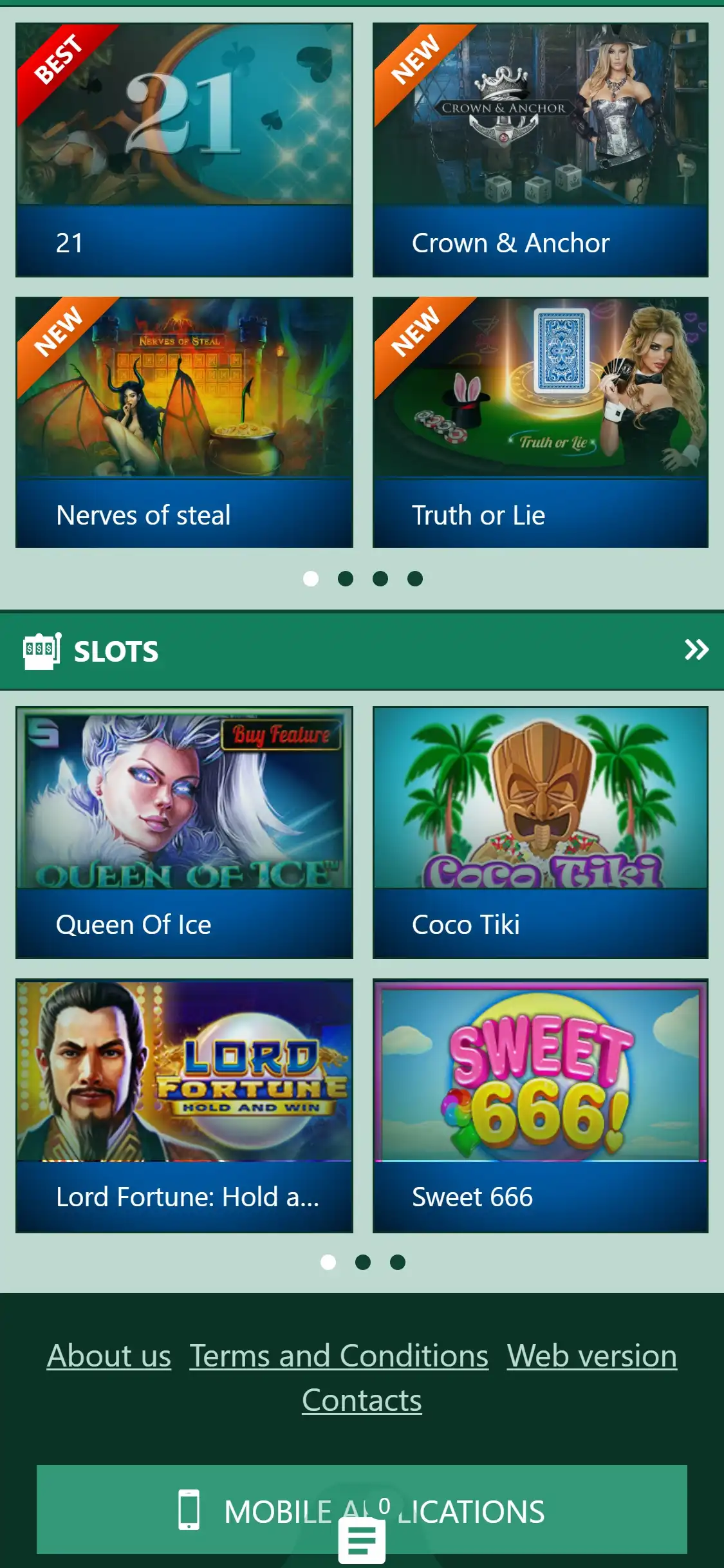Tap the floating bet slip icon

(362, 1541)
